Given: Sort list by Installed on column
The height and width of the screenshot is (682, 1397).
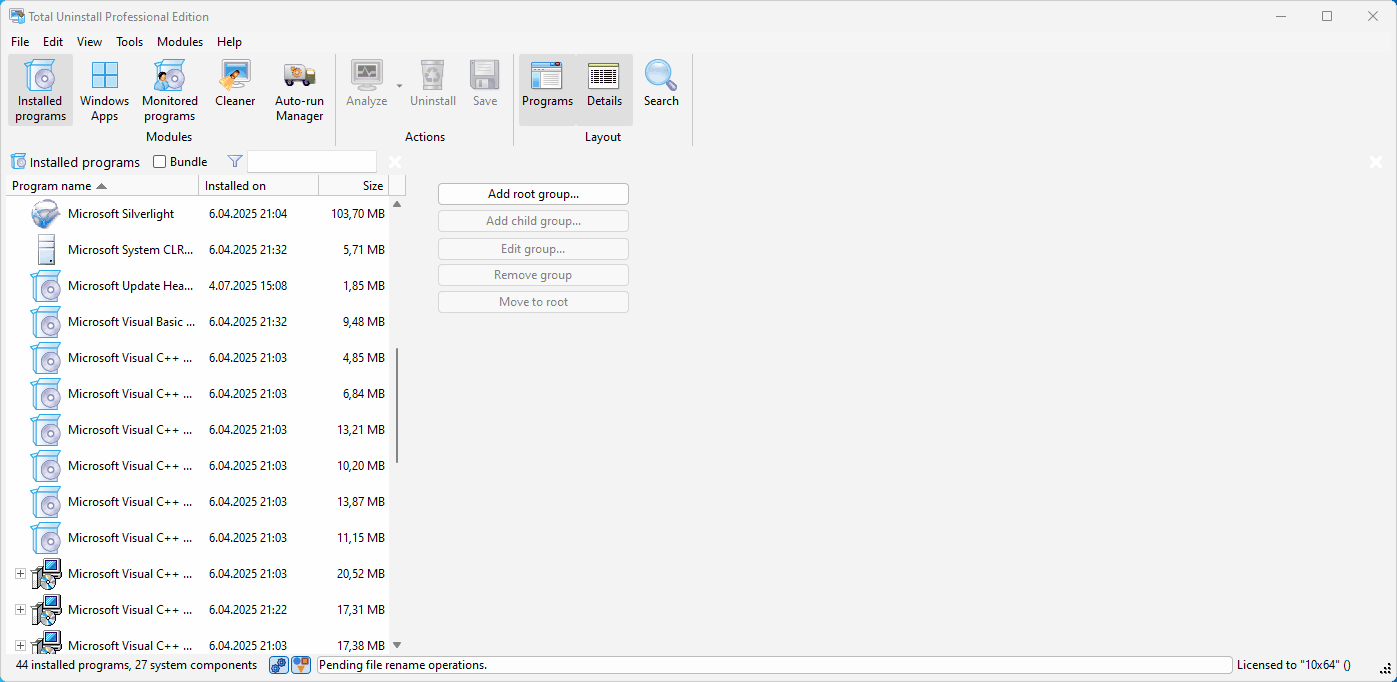Looking at the screenshot, I should 258,186.
